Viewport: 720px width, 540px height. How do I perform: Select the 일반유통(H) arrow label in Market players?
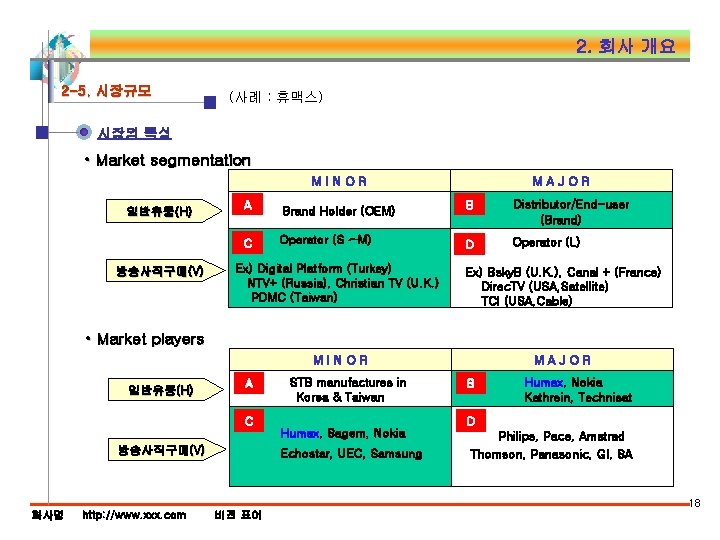[x=166, y=390]
